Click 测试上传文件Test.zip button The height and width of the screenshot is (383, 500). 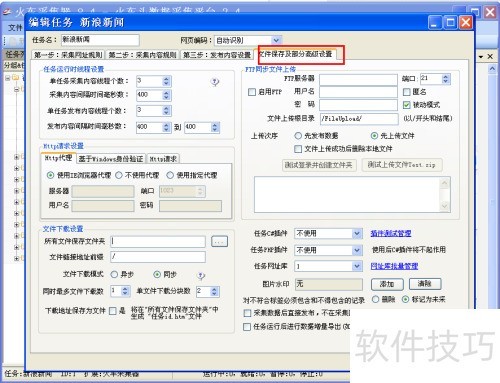402,165
